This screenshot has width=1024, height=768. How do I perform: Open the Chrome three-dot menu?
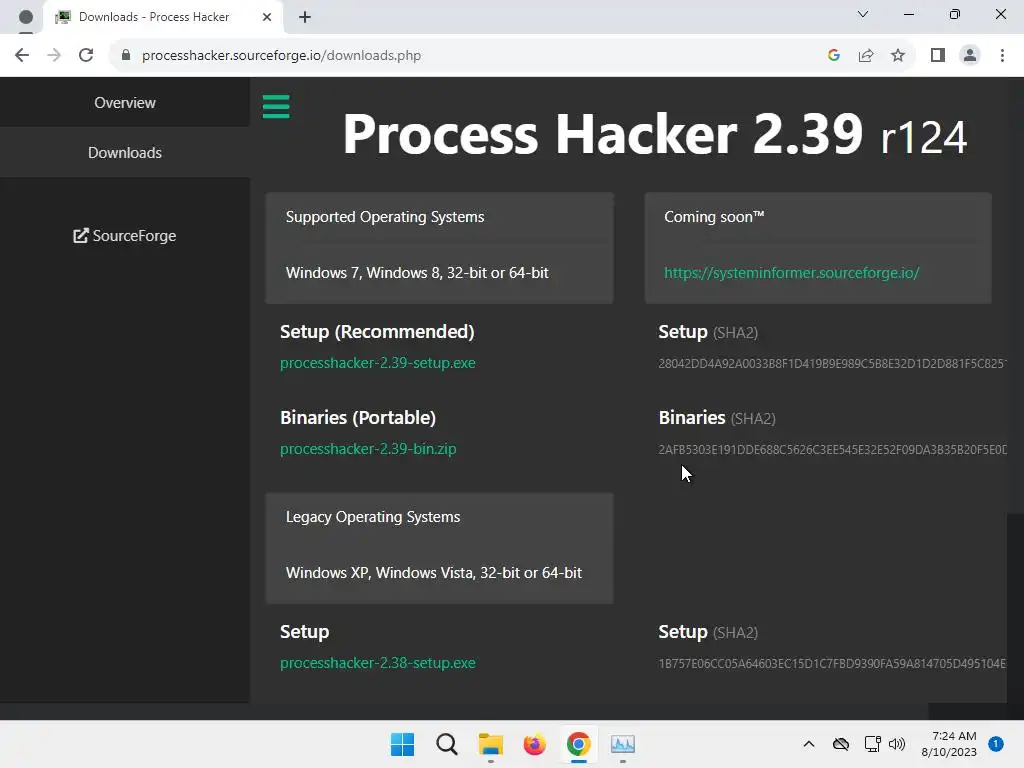(1002, 56)
